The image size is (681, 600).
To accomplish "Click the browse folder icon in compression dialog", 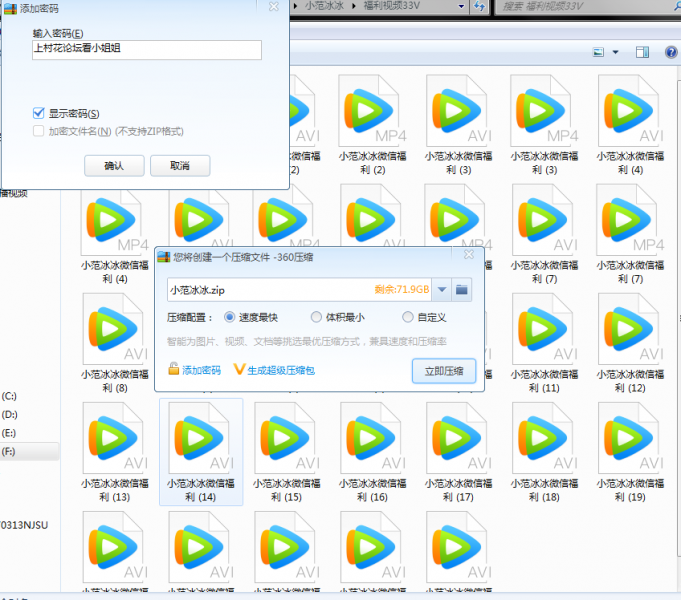I will pyautogui.click(x=461, y=289).
